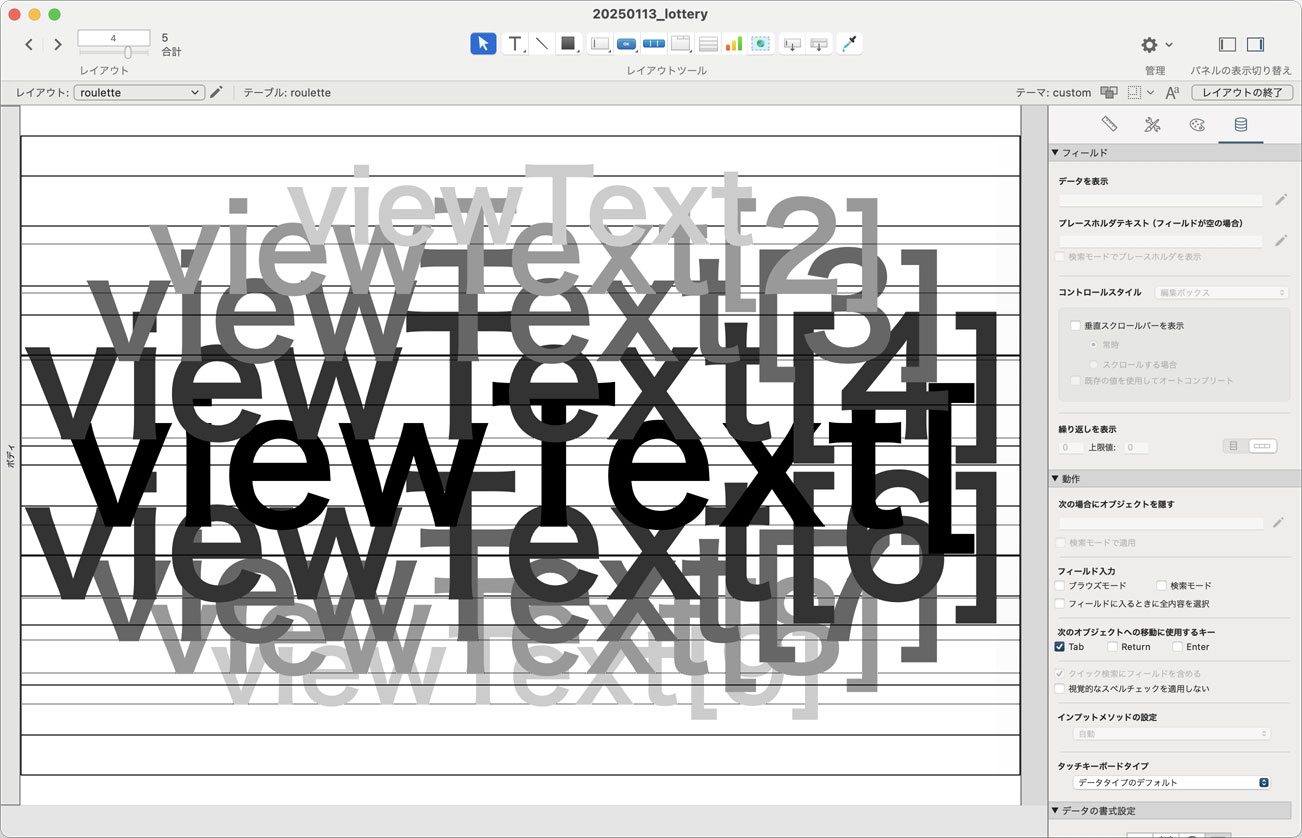Select the Portal tool
Screen dimensions: 1302x838
coord(708,43)
